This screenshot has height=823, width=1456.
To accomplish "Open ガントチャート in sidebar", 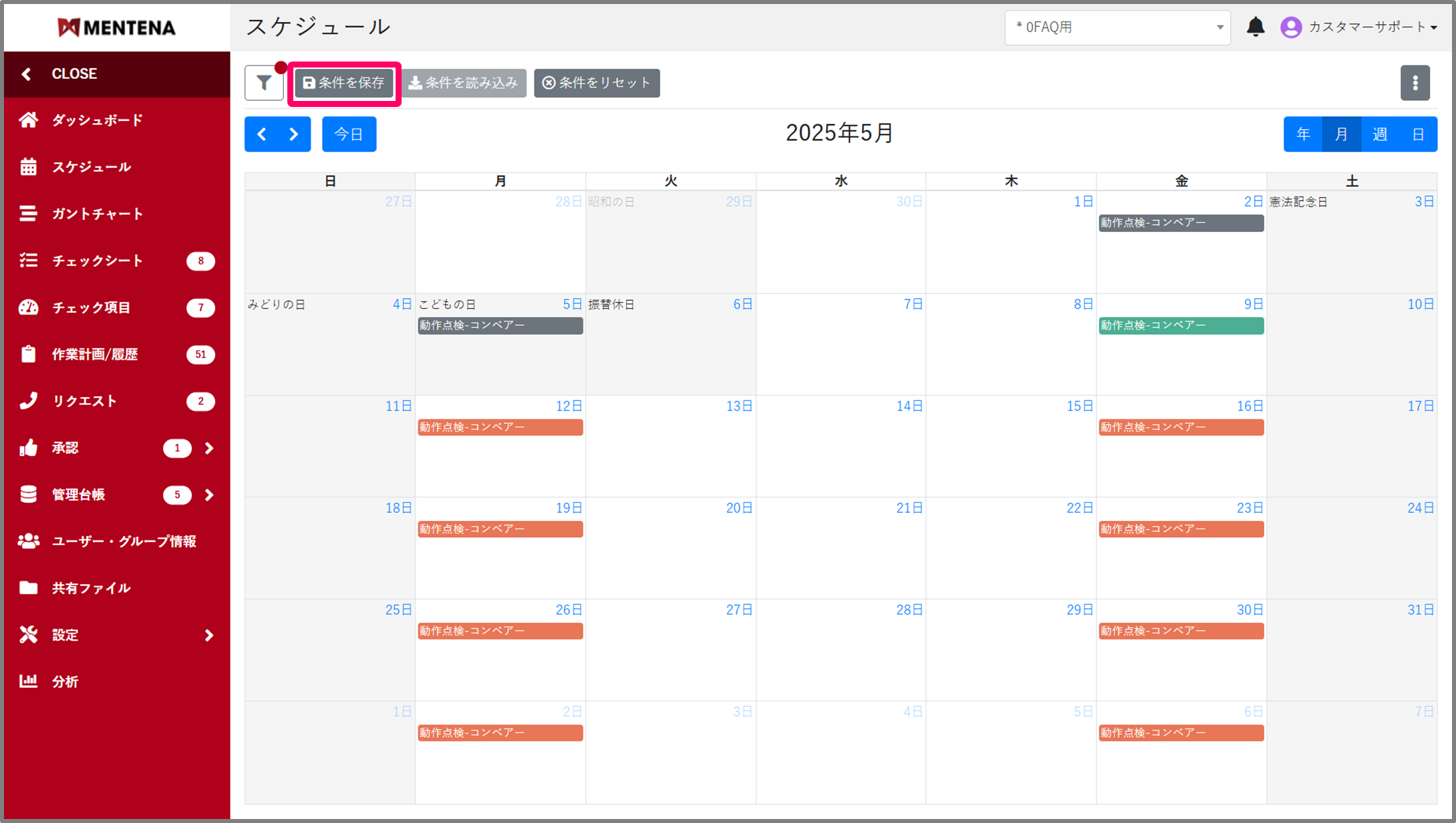I will point(98,214).
